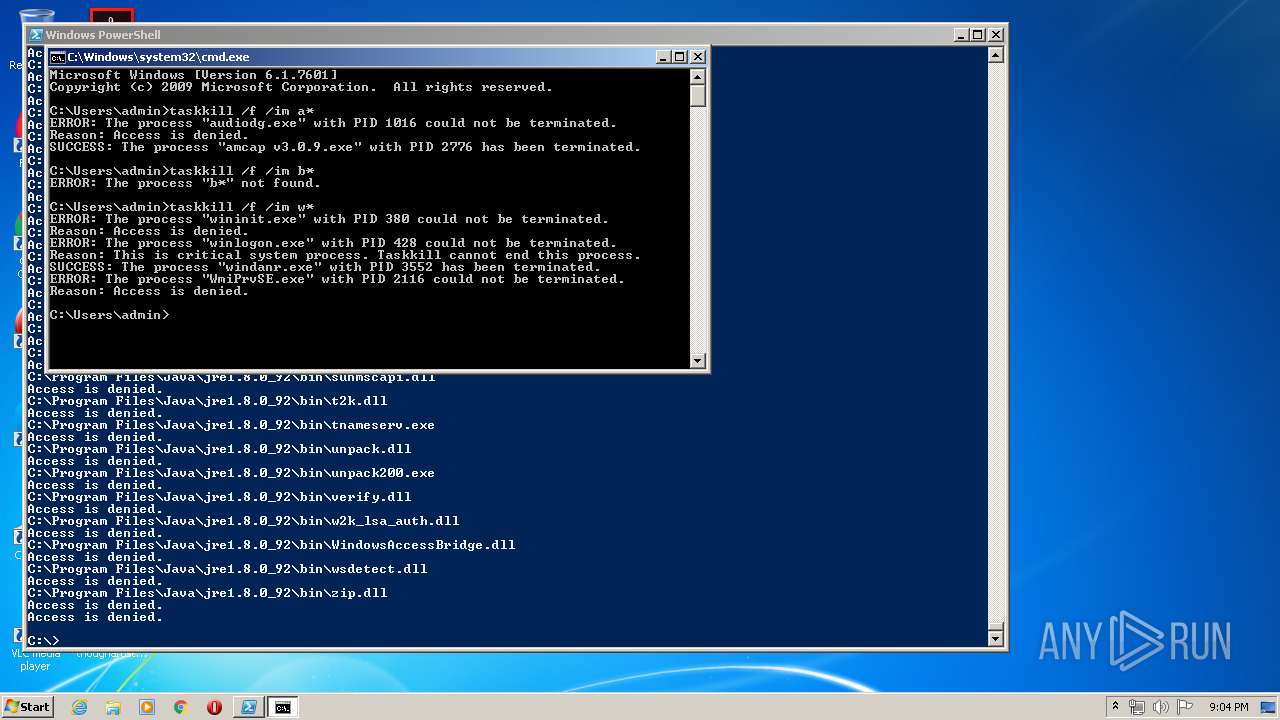This screenshot has width=1280, height=720.
Task: Open the volume speaker tray icon
Action: click(1161, 707)
